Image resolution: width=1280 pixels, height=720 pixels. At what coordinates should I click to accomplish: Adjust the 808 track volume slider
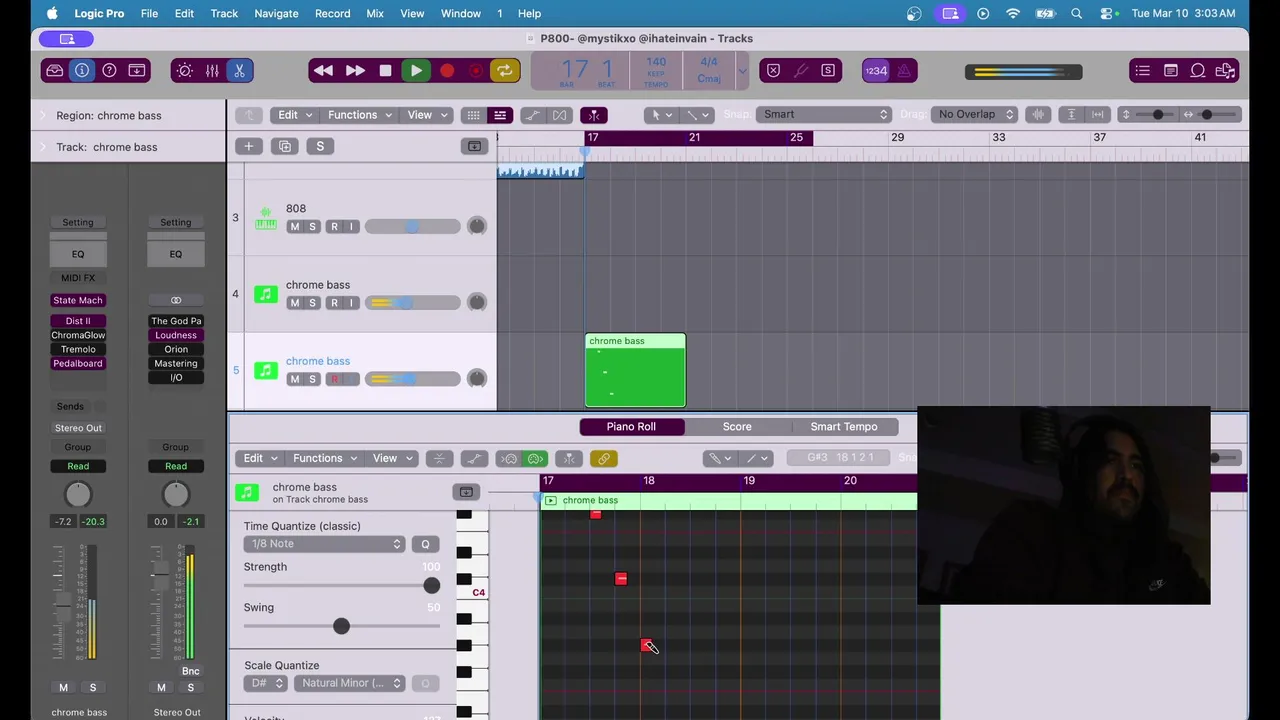coord(412,227)
